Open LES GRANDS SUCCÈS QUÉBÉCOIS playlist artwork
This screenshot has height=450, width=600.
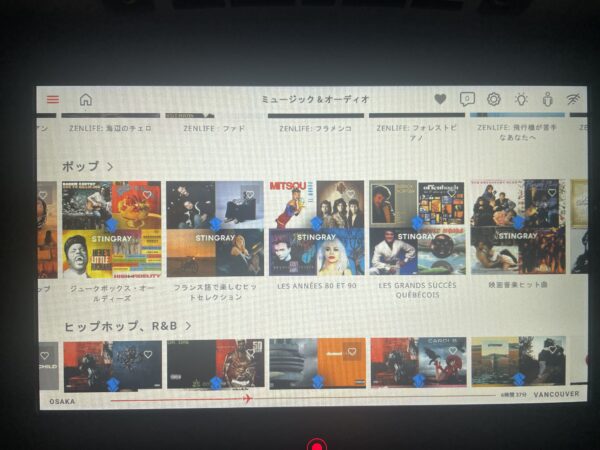click(x=417, y=227)
